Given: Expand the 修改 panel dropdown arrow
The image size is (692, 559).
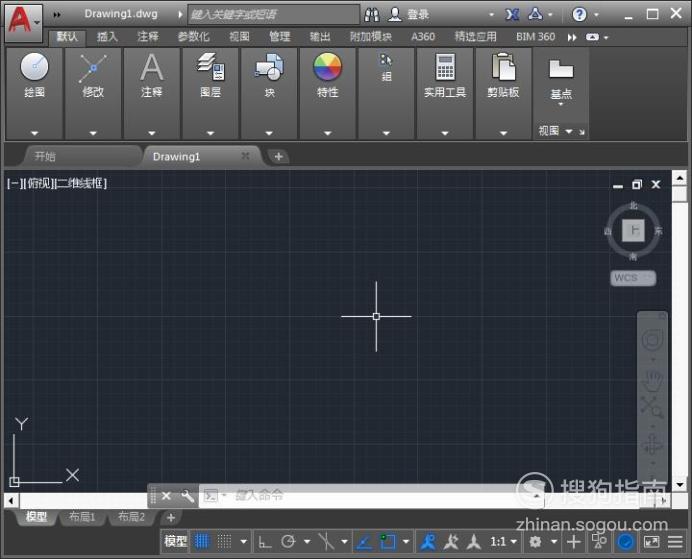Looking at the screenshot, I should pyautogui.click(x=93, y=133).
